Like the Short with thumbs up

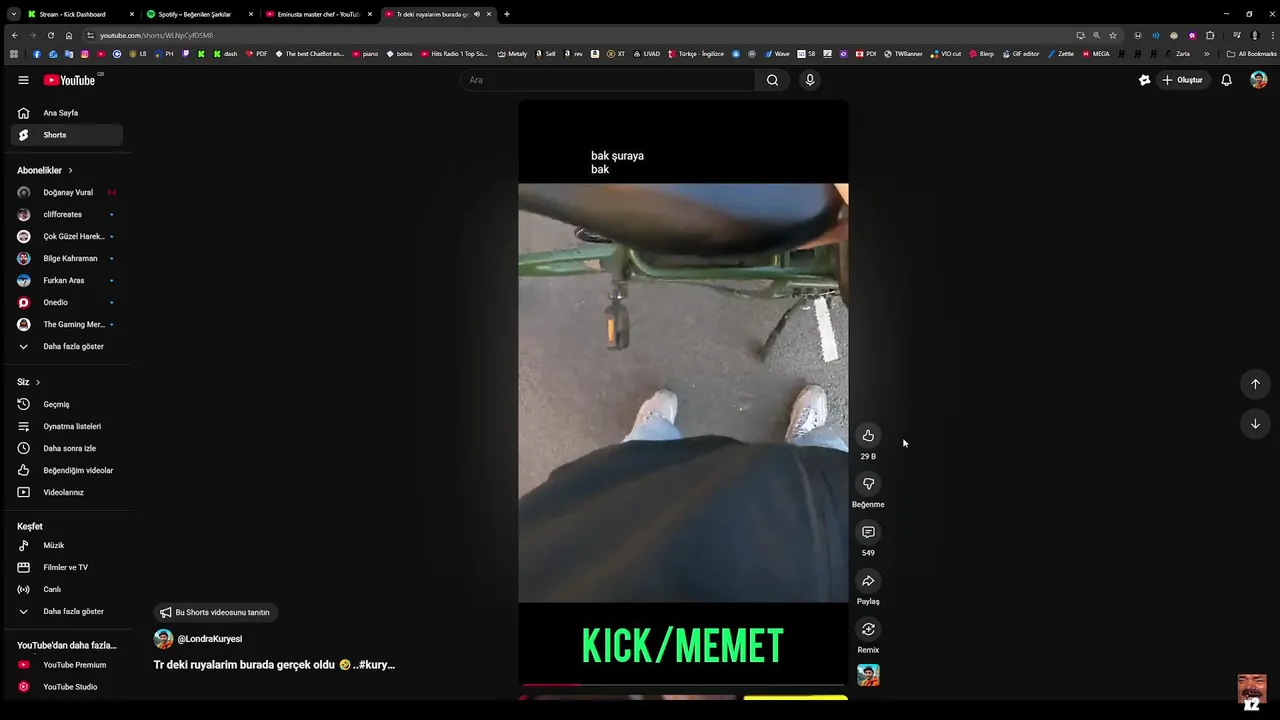[x=868, y=435]
